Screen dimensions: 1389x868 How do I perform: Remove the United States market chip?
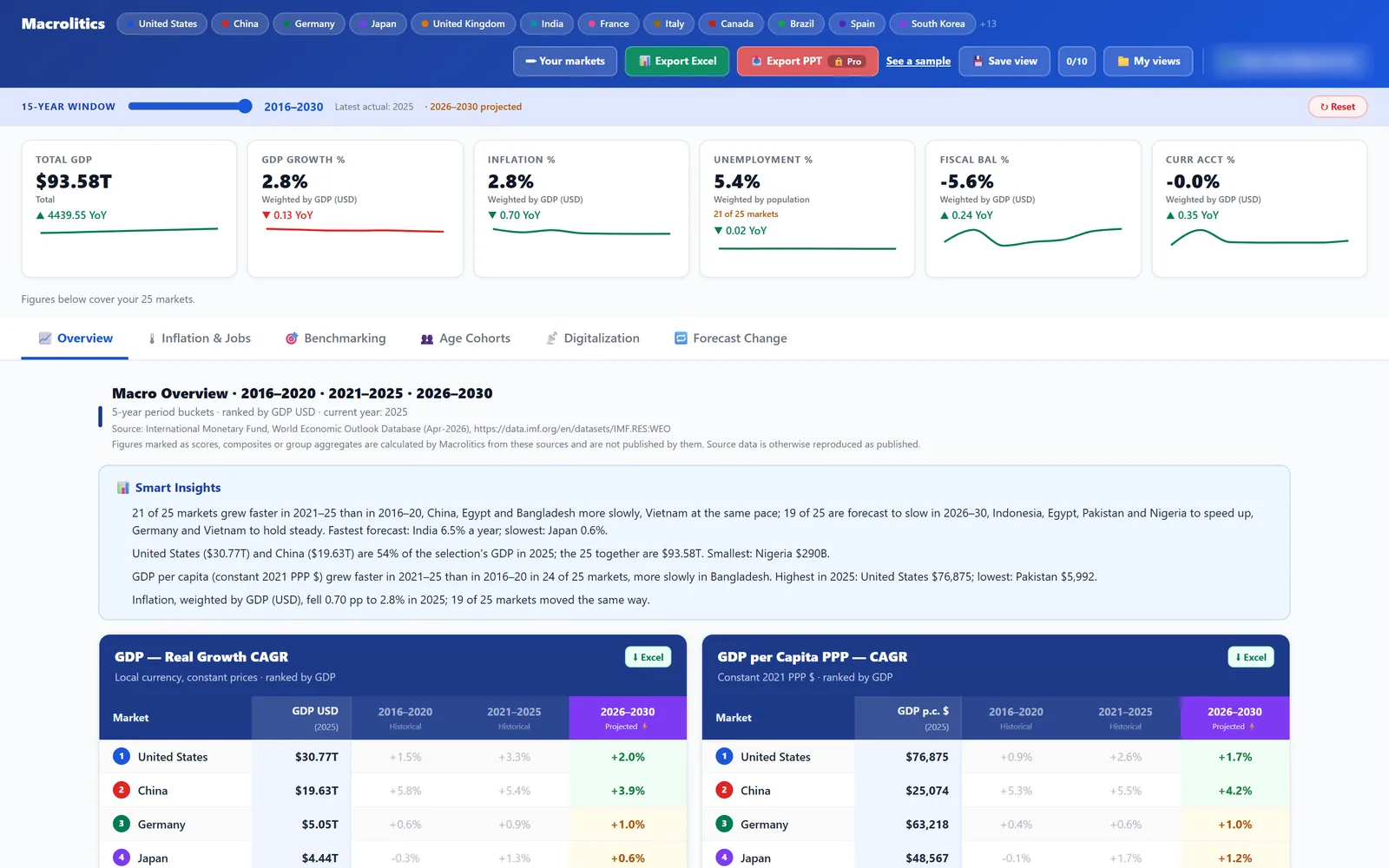click(161, 23)
